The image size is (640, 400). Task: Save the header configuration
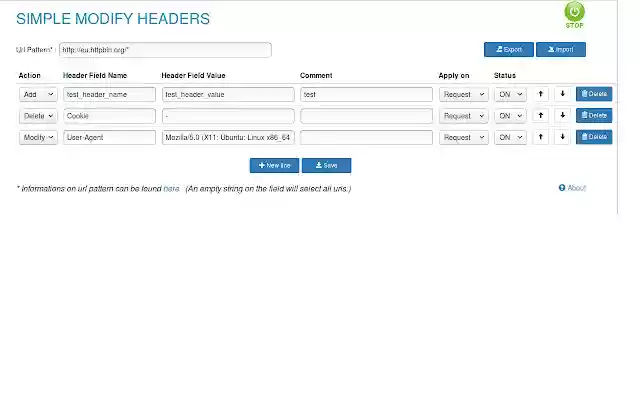(326, 165)
